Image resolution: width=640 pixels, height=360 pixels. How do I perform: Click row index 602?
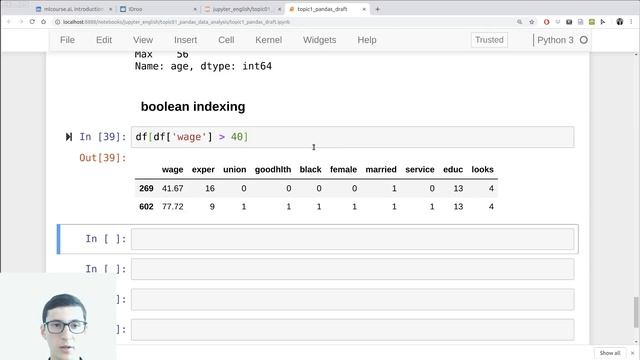(x=146, y=207)
